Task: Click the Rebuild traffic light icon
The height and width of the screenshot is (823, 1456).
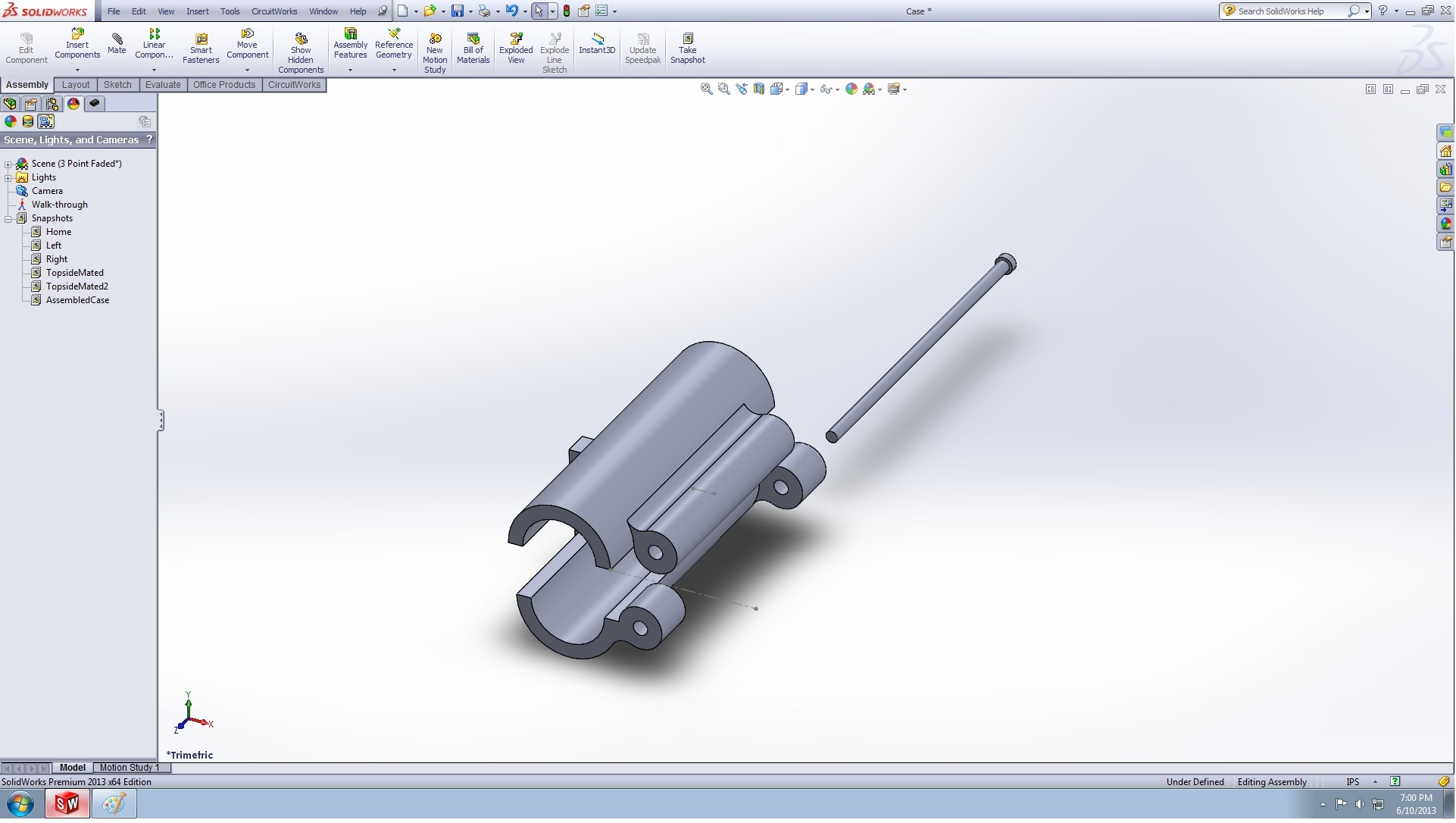Action: [567, 11]
